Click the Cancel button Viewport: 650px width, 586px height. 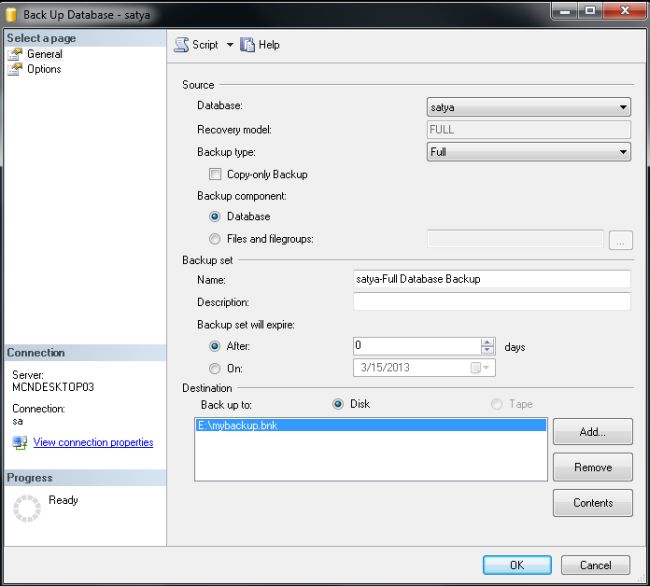click(x=595, y=565)
